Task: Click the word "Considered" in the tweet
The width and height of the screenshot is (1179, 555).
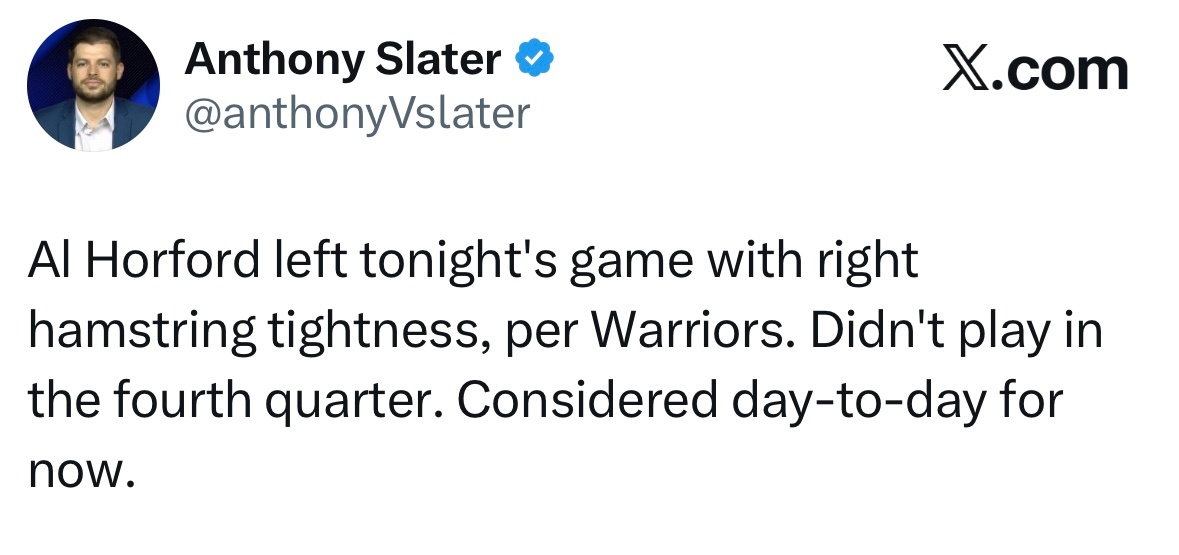Action: [587, 401]
